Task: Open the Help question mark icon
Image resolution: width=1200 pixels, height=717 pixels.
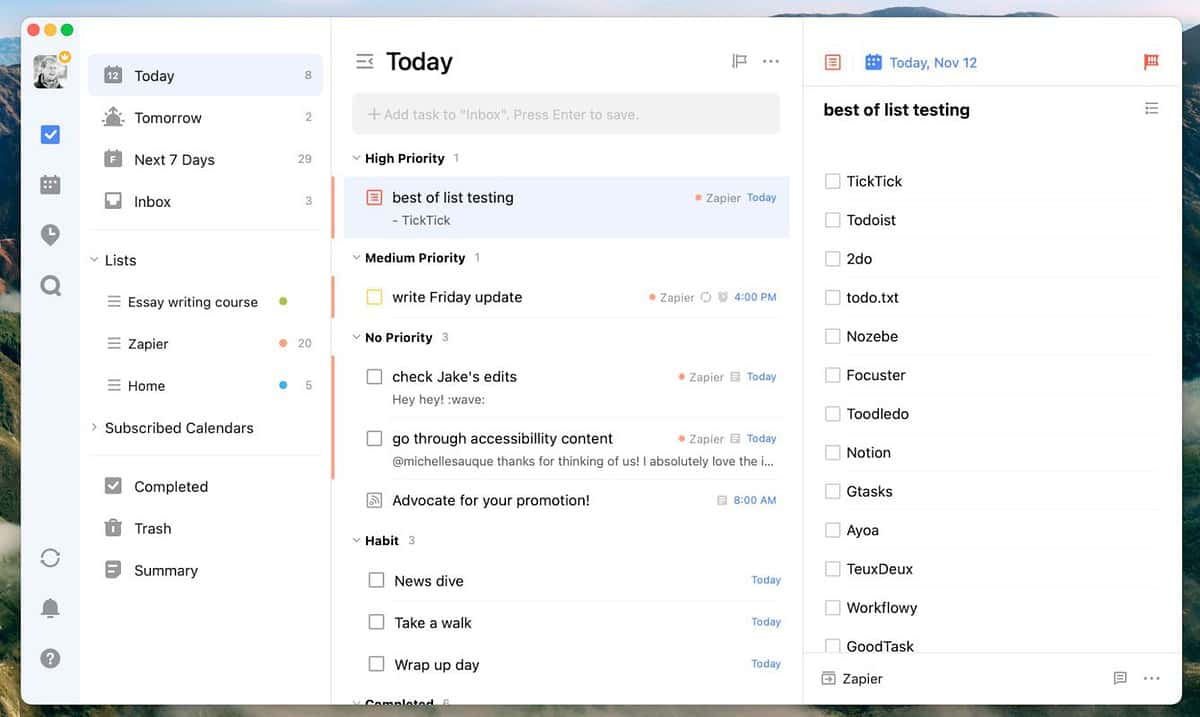Action: (x=50, y=658)
